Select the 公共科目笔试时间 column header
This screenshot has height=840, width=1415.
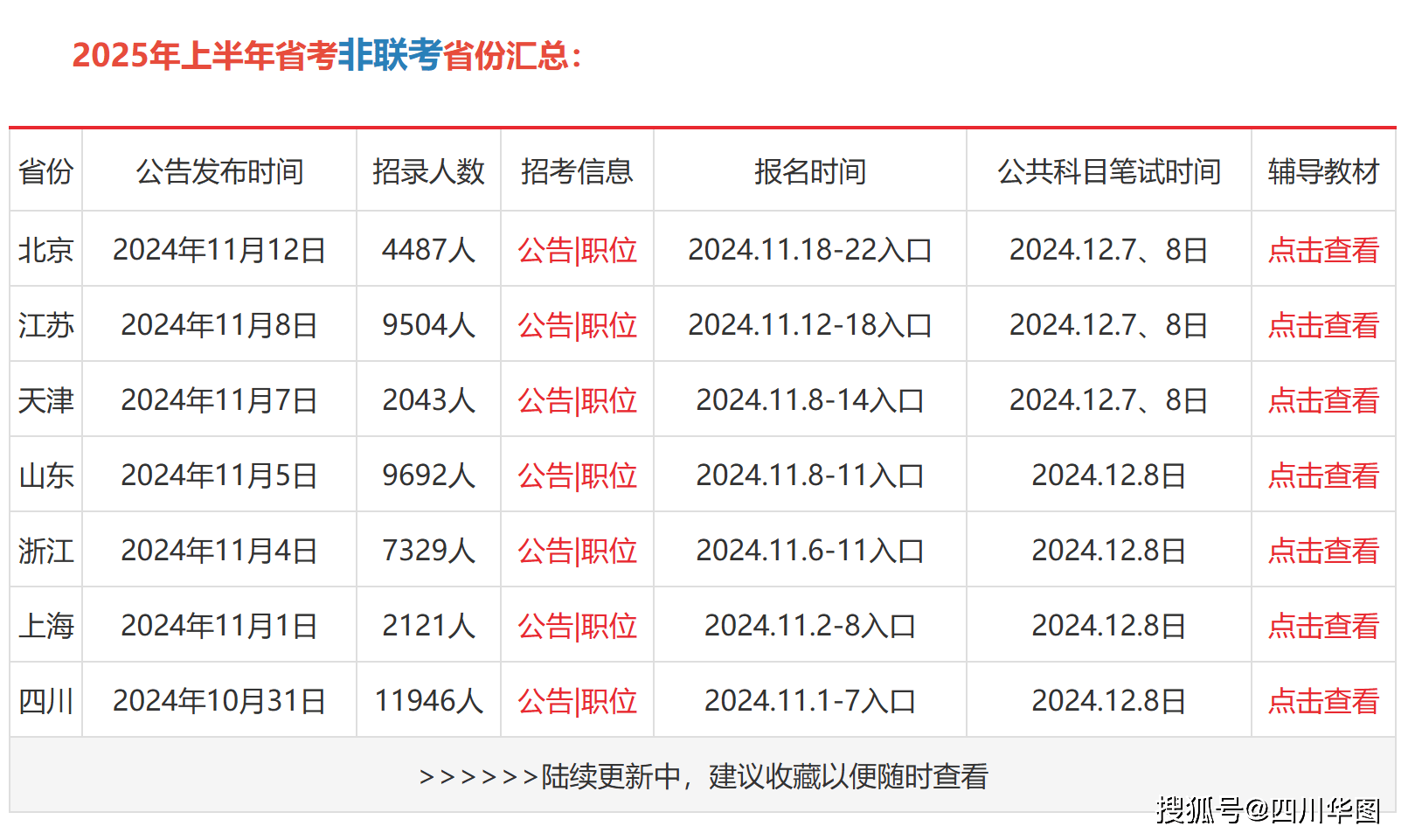pyautogui.click(x=1109, y=171)
